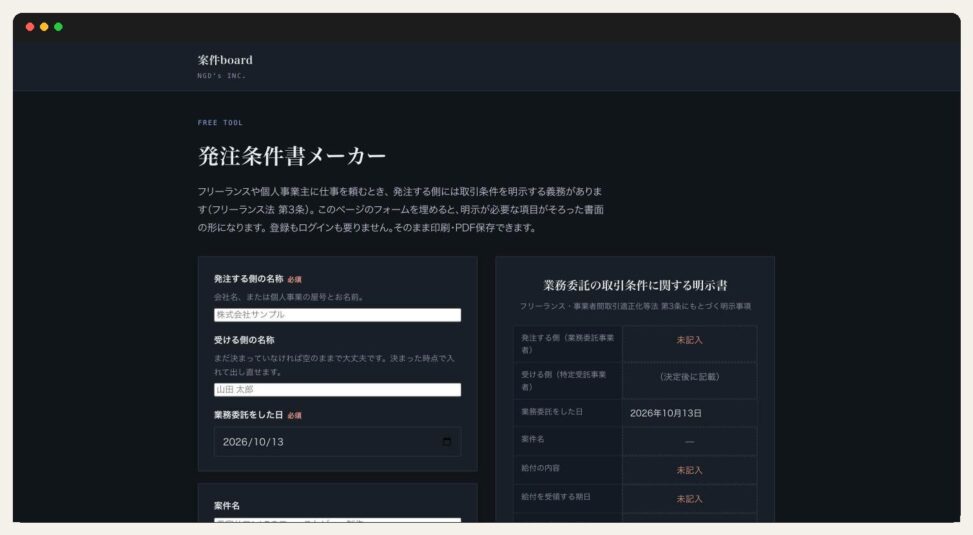Click the helper text 会社名、または個人事業の屋号とお名前。
This screenshot has width=973, height=535.
click(x=289, y=297)
